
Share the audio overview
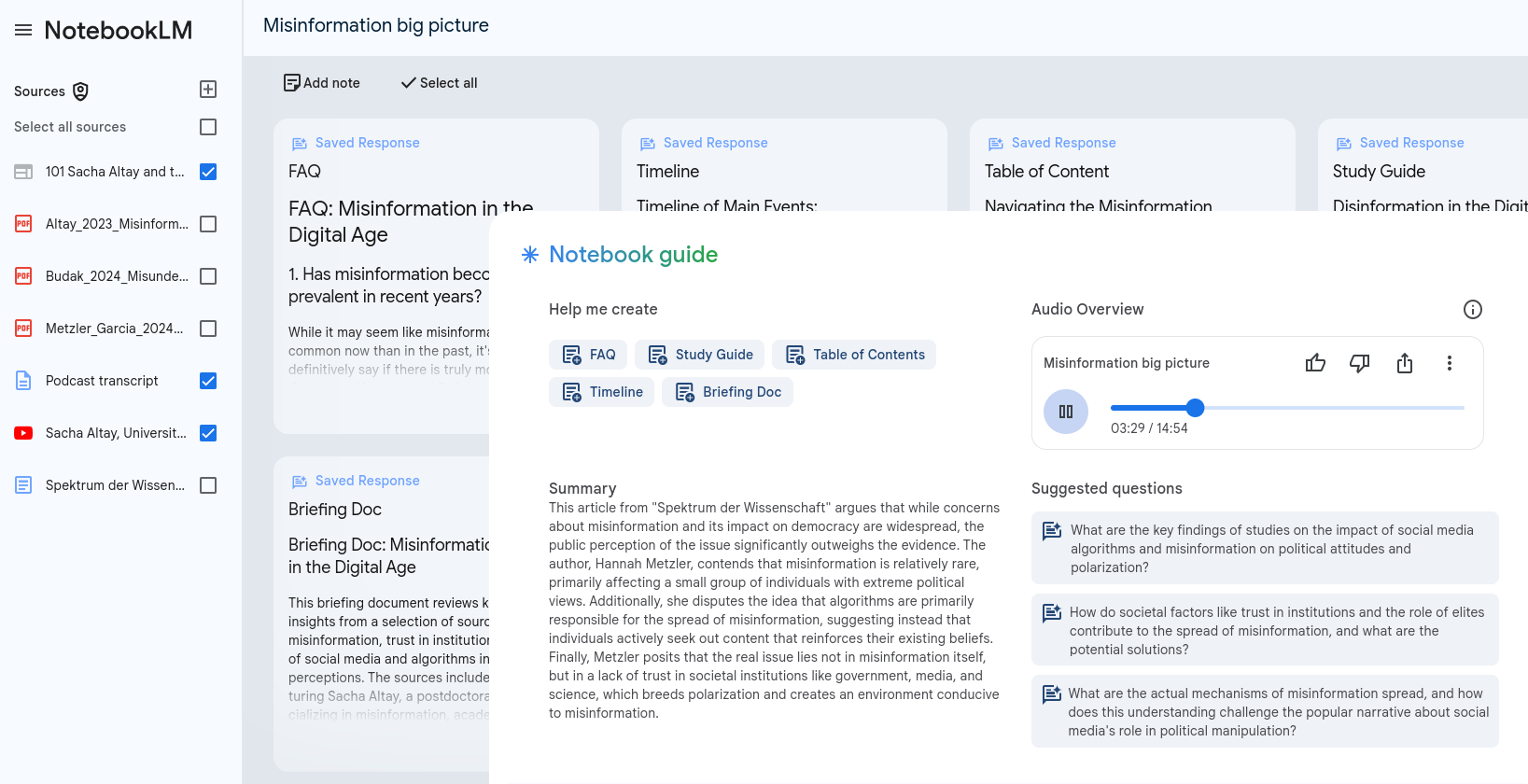coord(1405,363)
